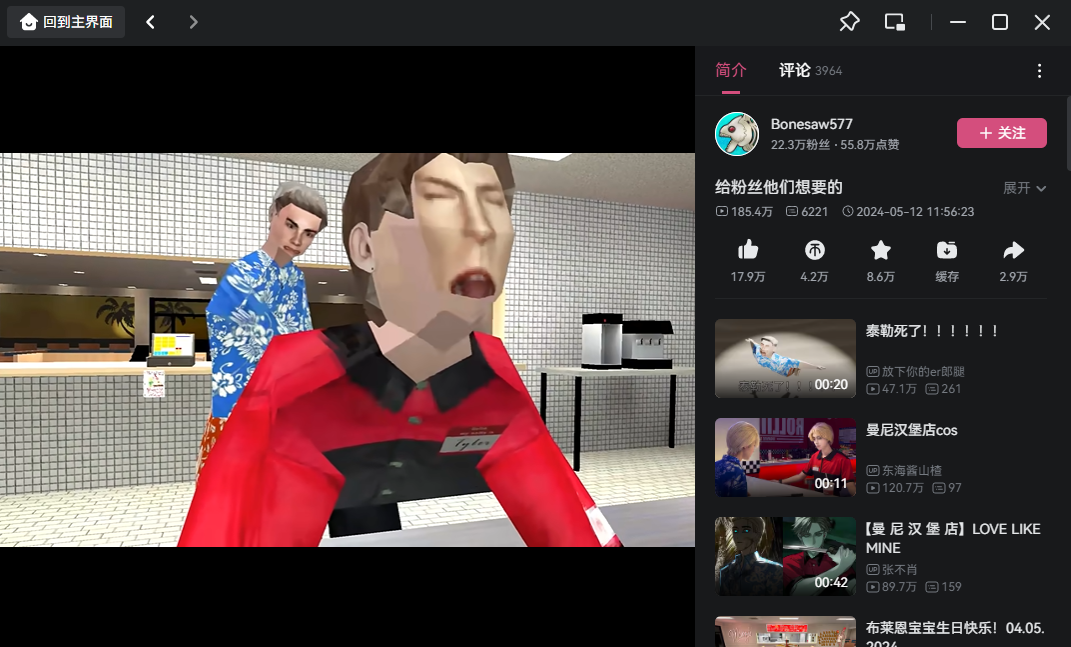
Task: Click the video title 给粉丝他们想要的
Action: coord(779,187)
